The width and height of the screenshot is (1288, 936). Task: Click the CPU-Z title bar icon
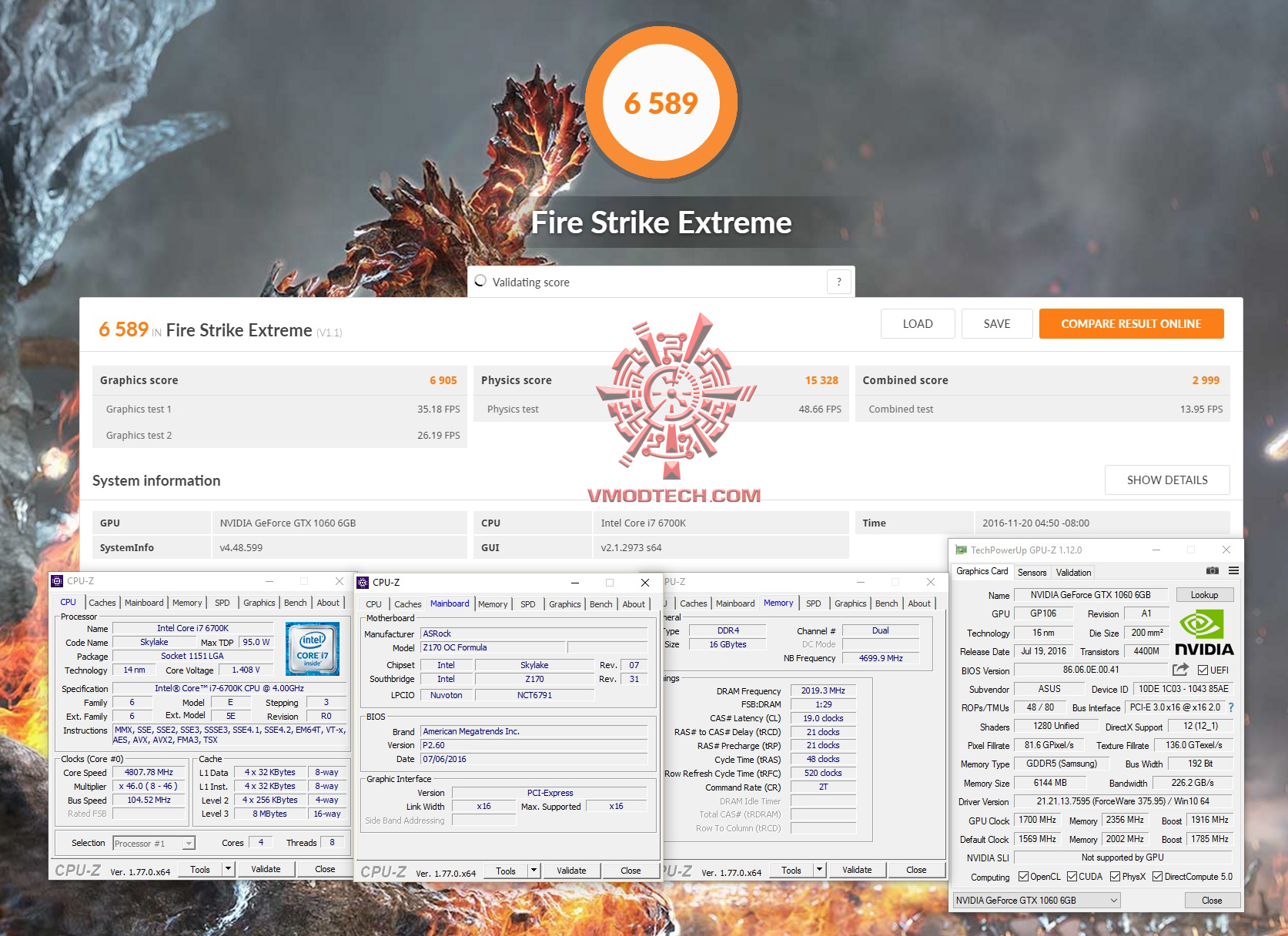pyautogui.click(x=59, y=581)
